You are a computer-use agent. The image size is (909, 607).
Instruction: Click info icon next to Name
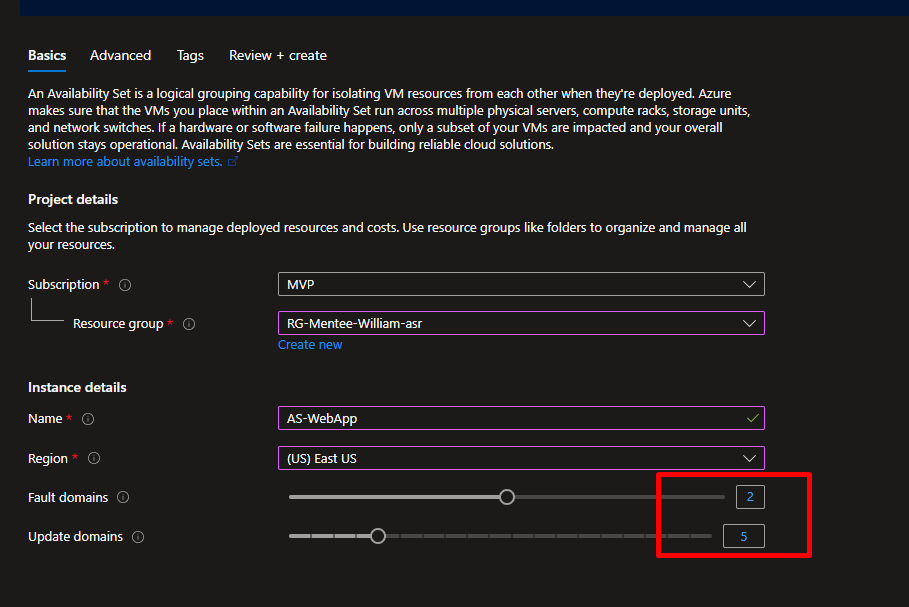click(x=88, y=419)
